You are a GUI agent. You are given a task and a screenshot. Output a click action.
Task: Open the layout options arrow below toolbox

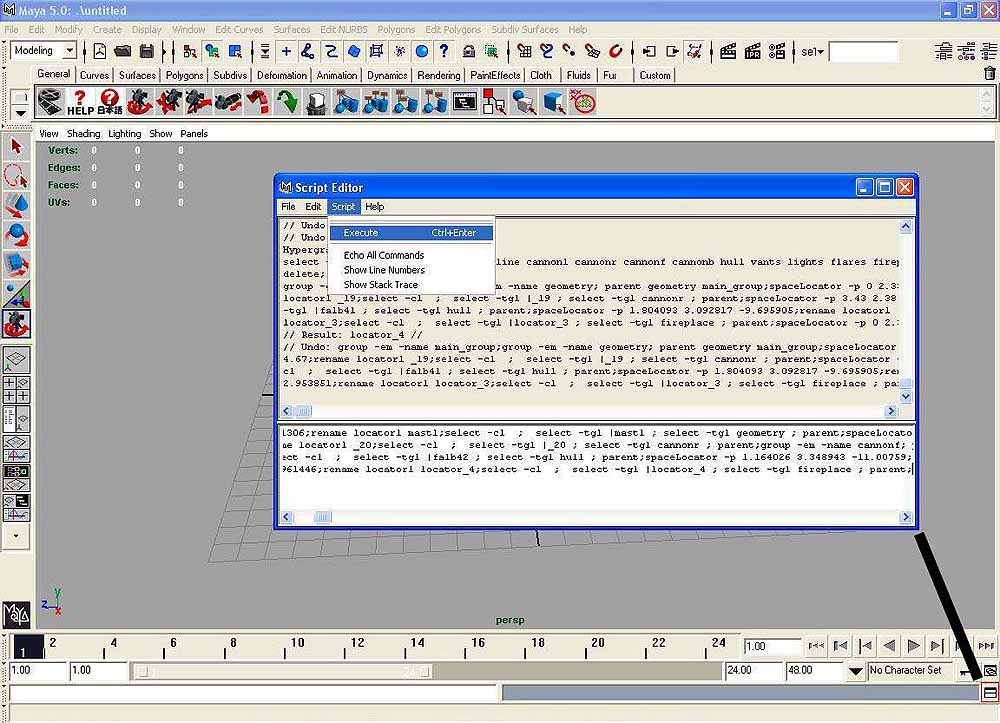point(16,536)
